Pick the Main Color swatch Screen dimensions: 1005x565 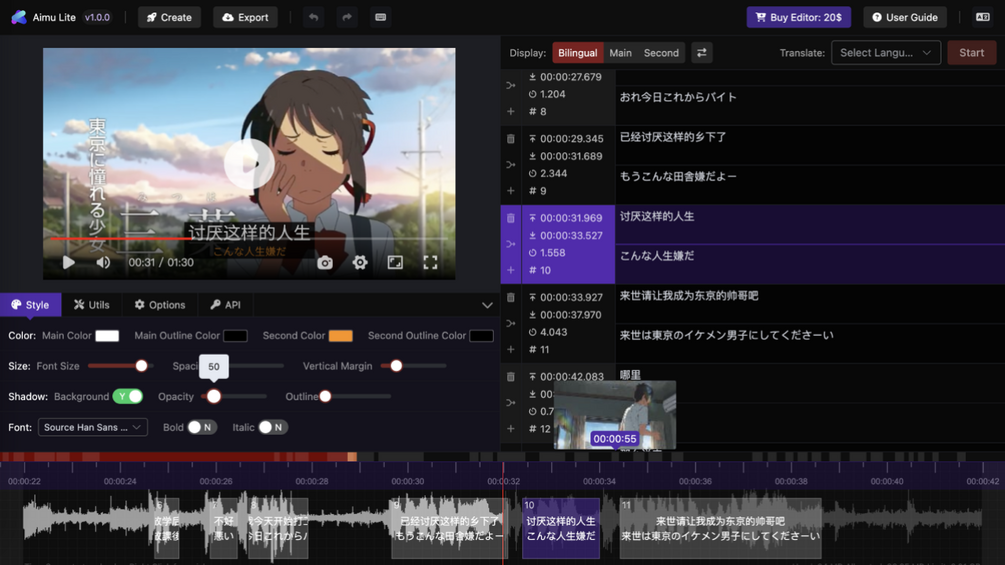tap(107, 336)
